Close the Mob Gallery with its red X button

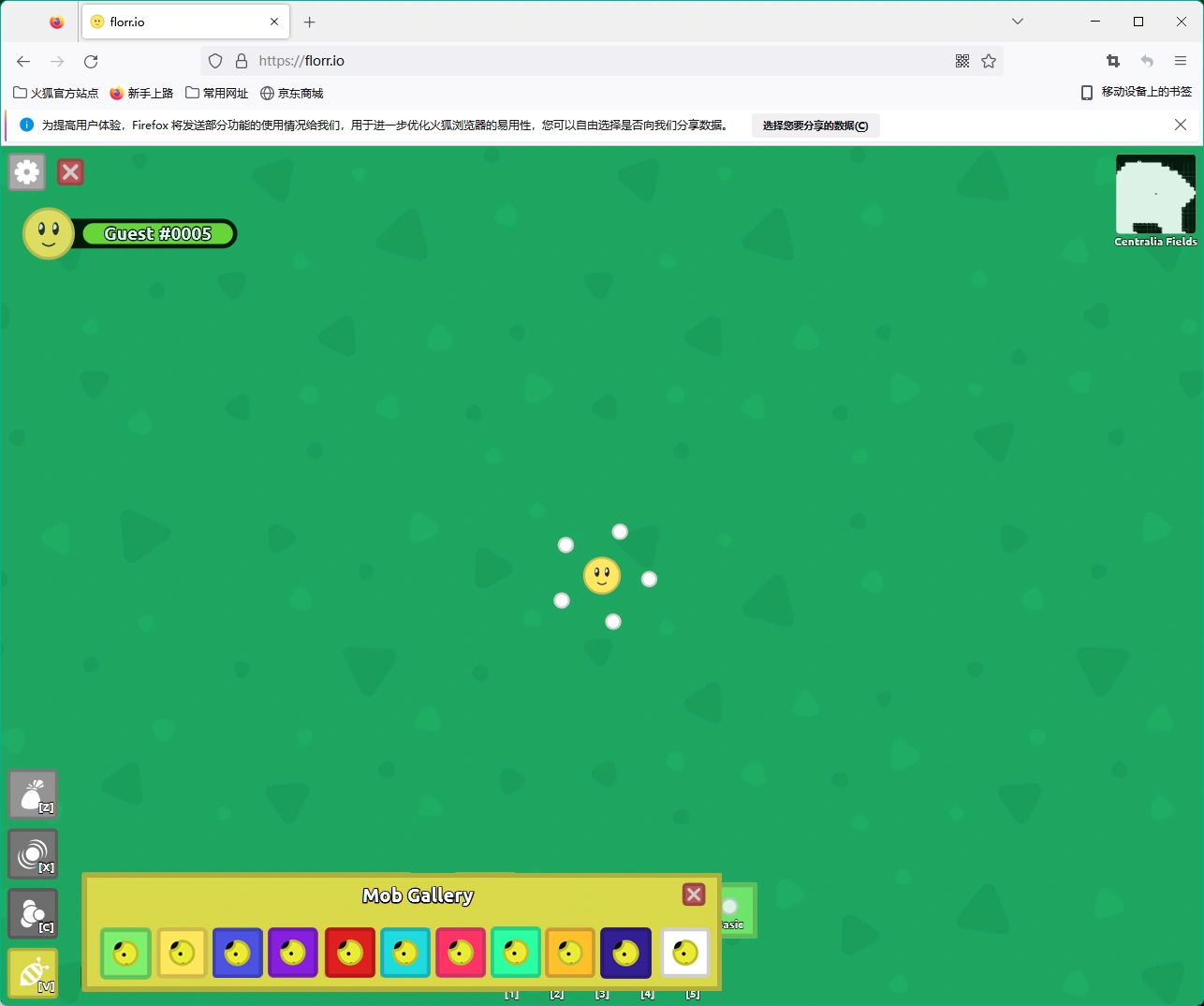694,895
